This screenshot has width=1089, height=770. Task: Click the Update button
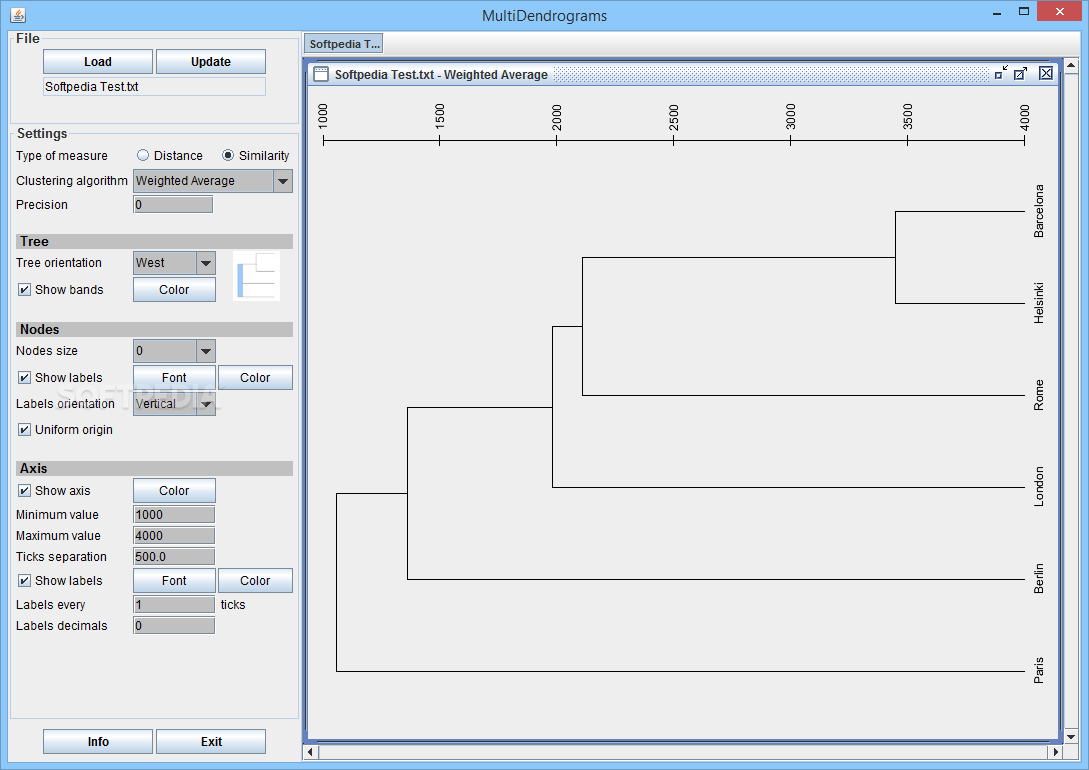coord(210,62)
